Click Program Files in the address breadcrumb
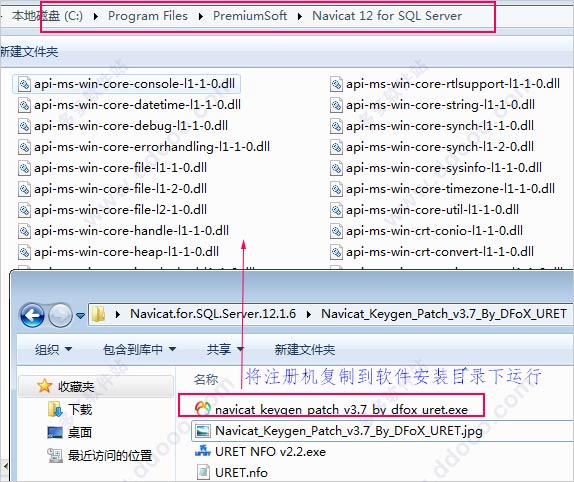This screenshot has height=482, width=574. pos(148,16)
